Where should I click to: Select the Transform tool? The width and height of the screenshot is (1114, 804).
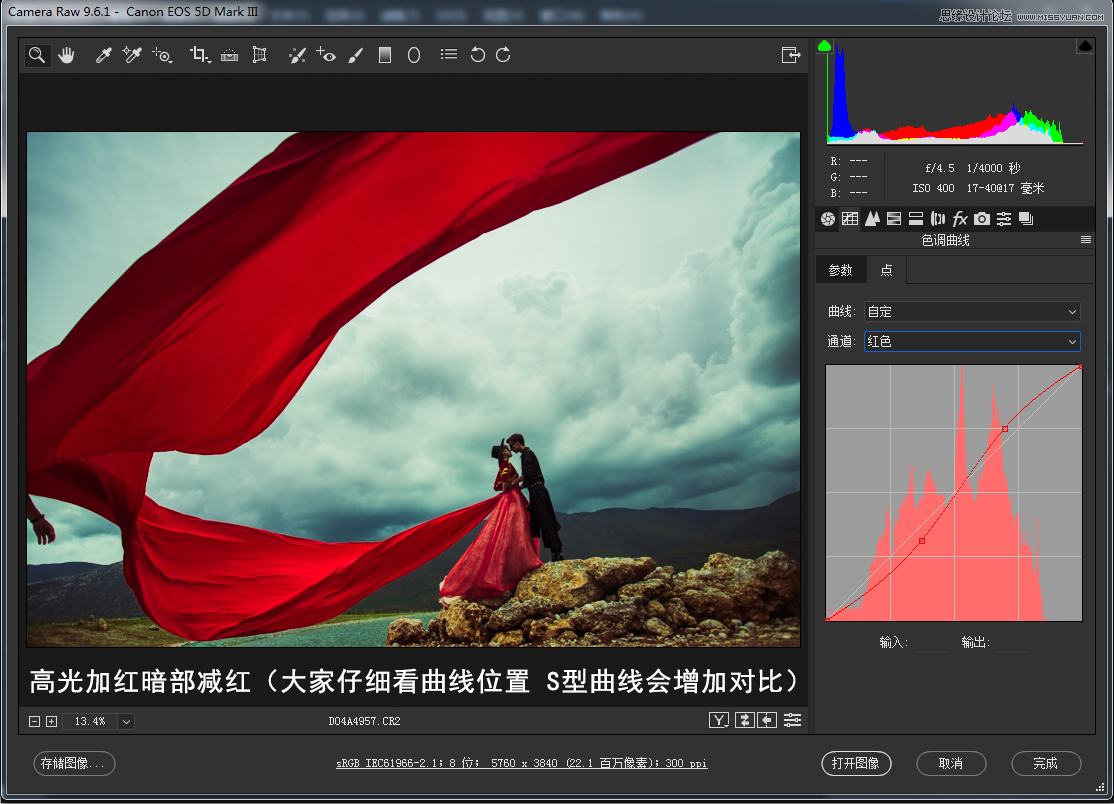coord(260,55)
